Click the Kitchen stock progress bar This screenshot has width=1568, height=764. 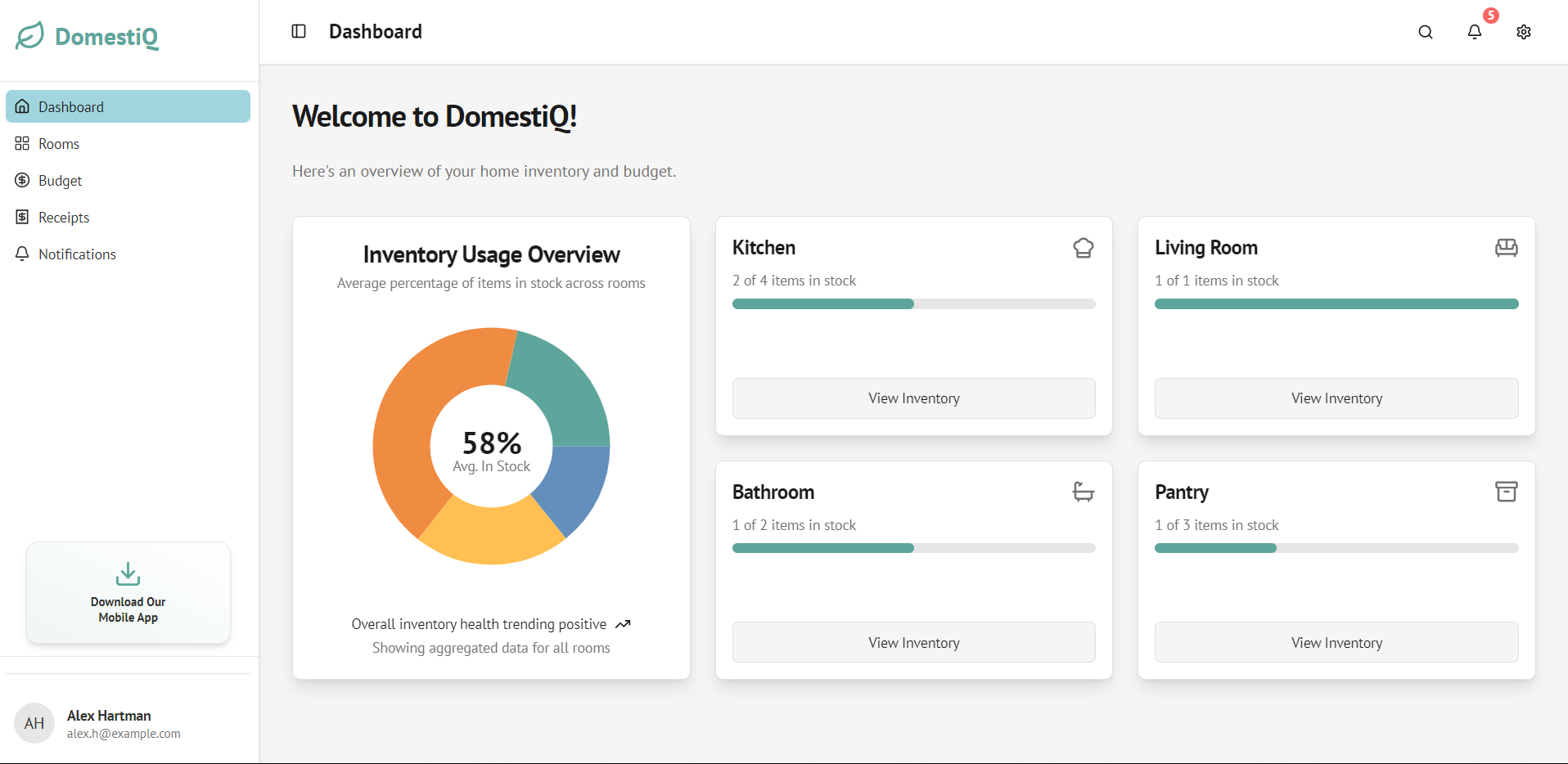coord(914,303)
